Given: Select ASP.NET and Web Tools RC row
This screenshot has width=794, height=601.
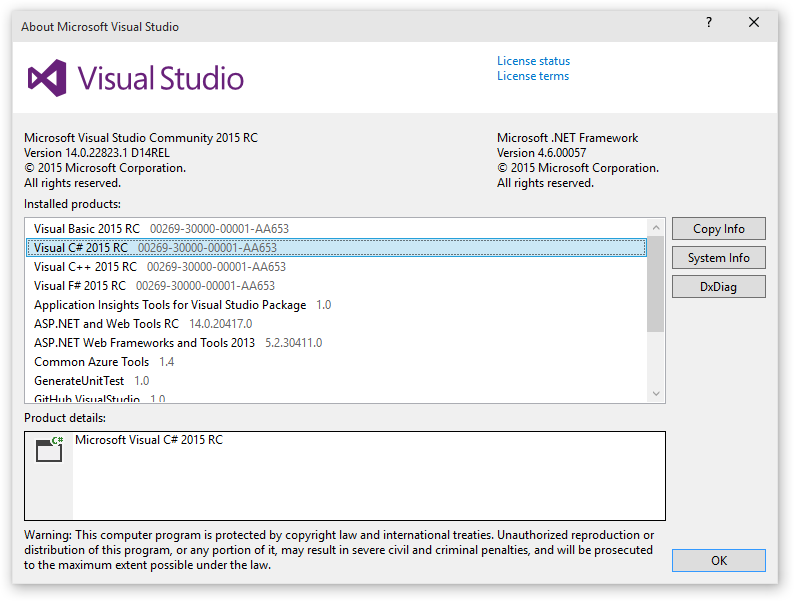Looking at the screenshot, I should pyautogui.click(x=336, y=324).
